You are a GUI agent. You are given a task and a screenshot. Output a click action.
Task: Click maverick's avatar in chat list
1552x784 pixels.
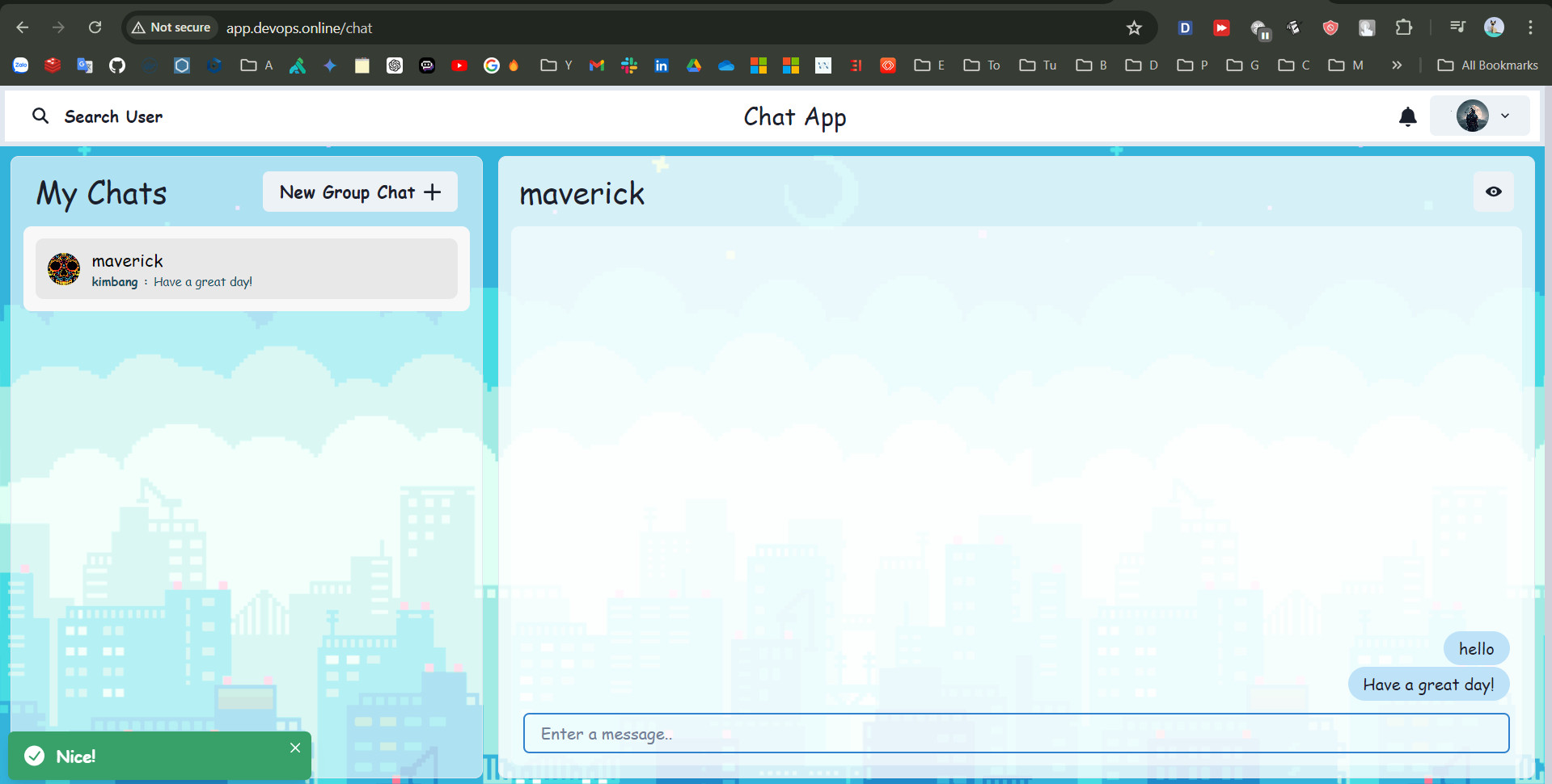click(x=64, y=269)
